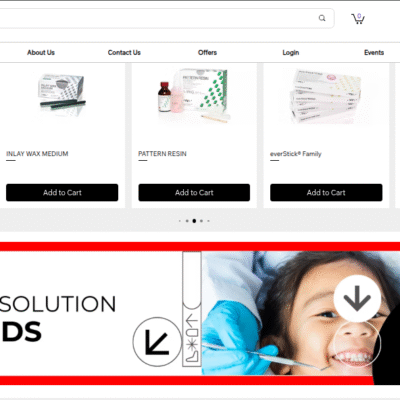Select the last carousel dot

(209, 221)
